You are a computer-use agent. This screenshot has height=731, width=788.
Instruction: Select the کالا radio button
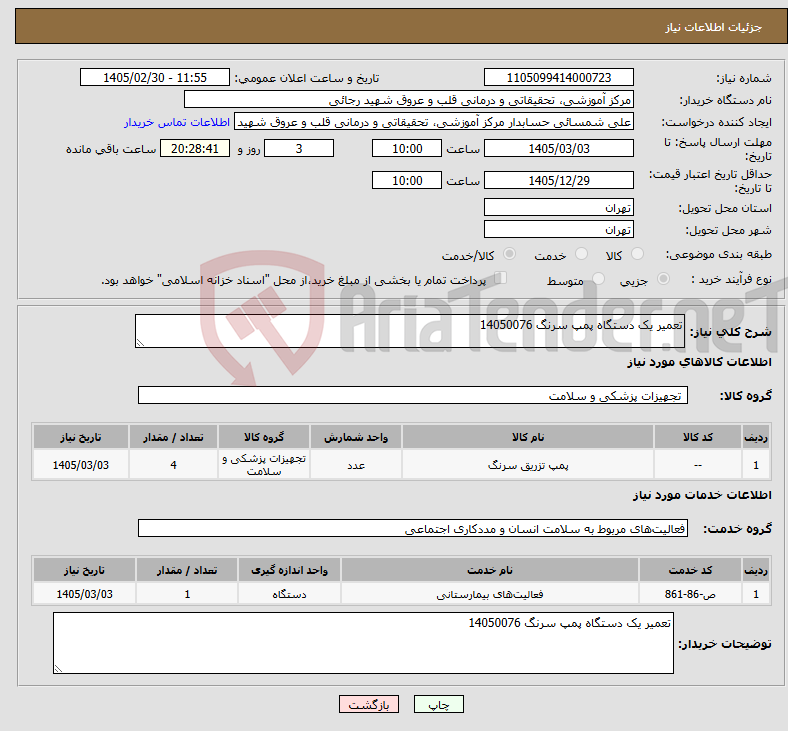pyautogui.click(x=637, y=254)
